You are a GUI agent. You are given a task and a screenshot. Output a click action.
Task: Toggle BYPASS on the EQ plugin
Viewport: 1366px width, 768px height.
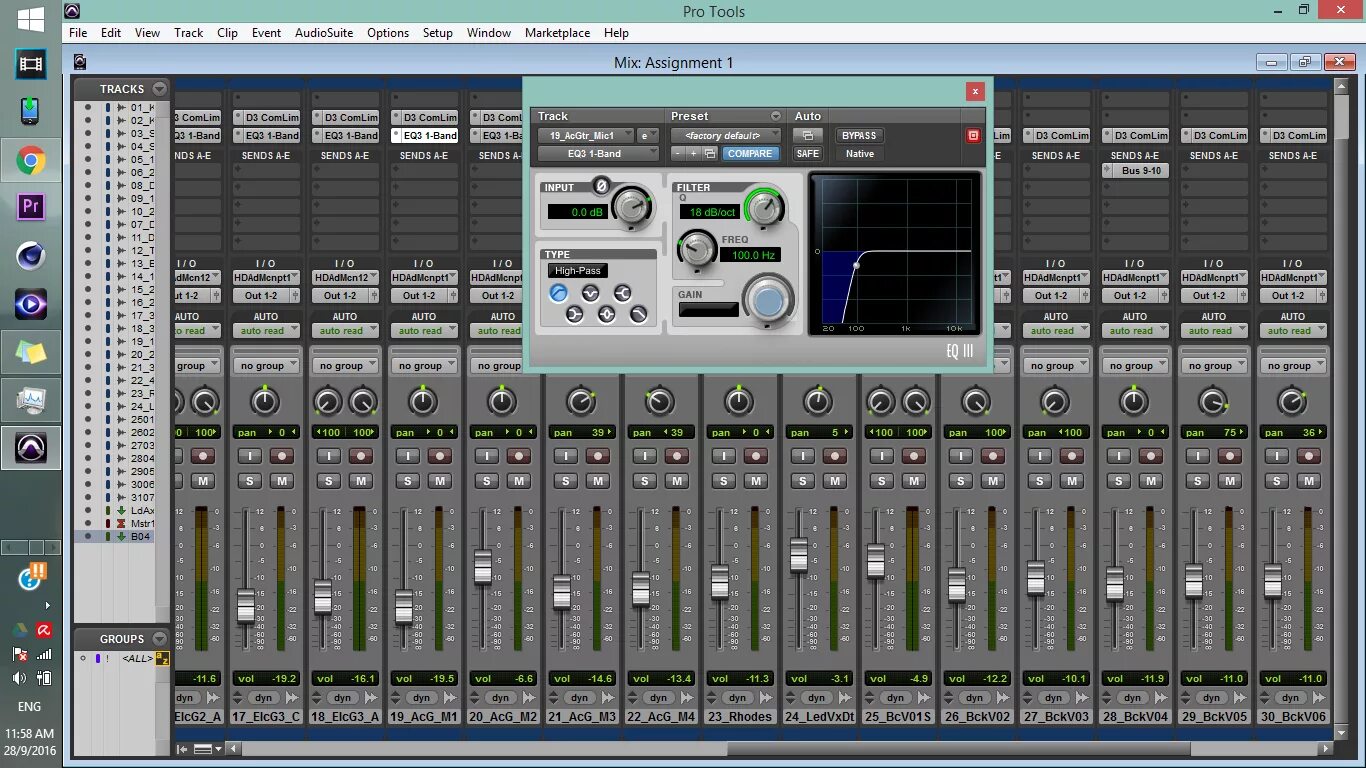click(x=859, y=135)
